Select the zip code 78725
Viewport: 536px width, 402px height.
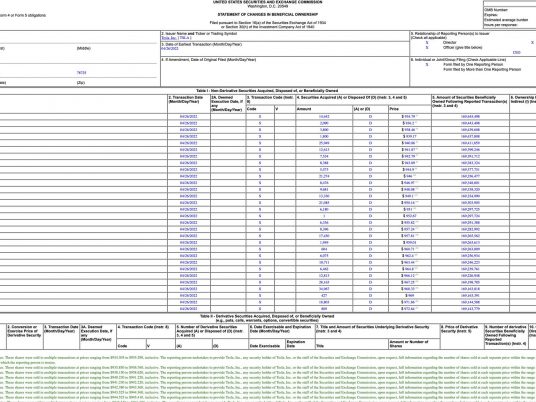click(x=81, y=73)
